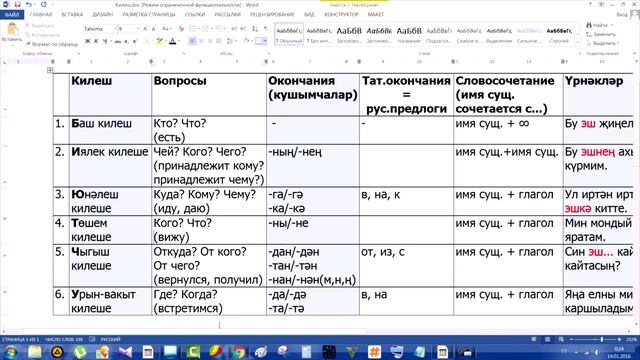This screenshot has height=360, width=640.
Task: Open Visual Studio from taskbar
Action: pos(125,352)
